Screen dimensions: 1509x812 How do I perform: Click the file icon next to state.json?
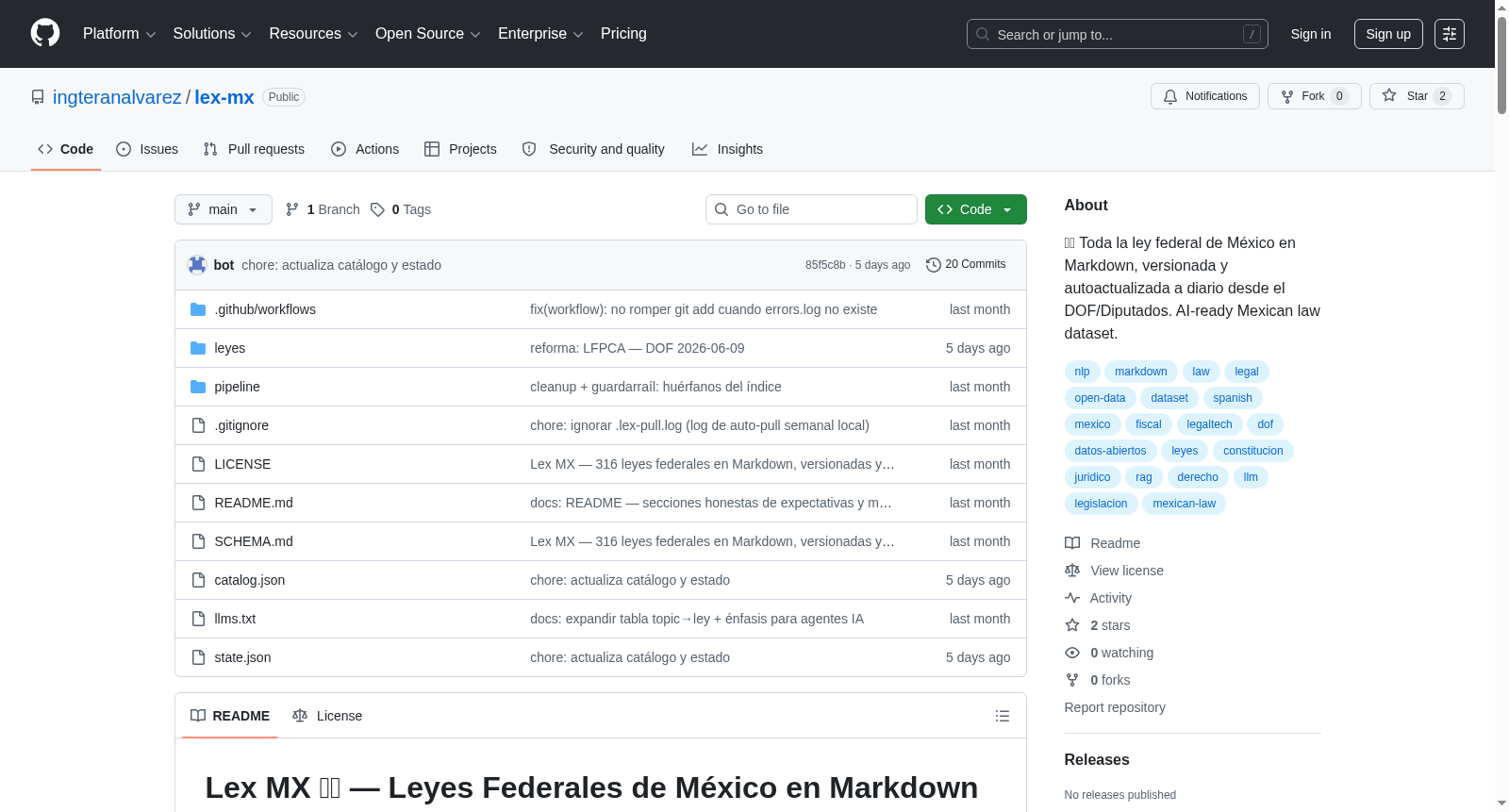[x=198, y=657]
